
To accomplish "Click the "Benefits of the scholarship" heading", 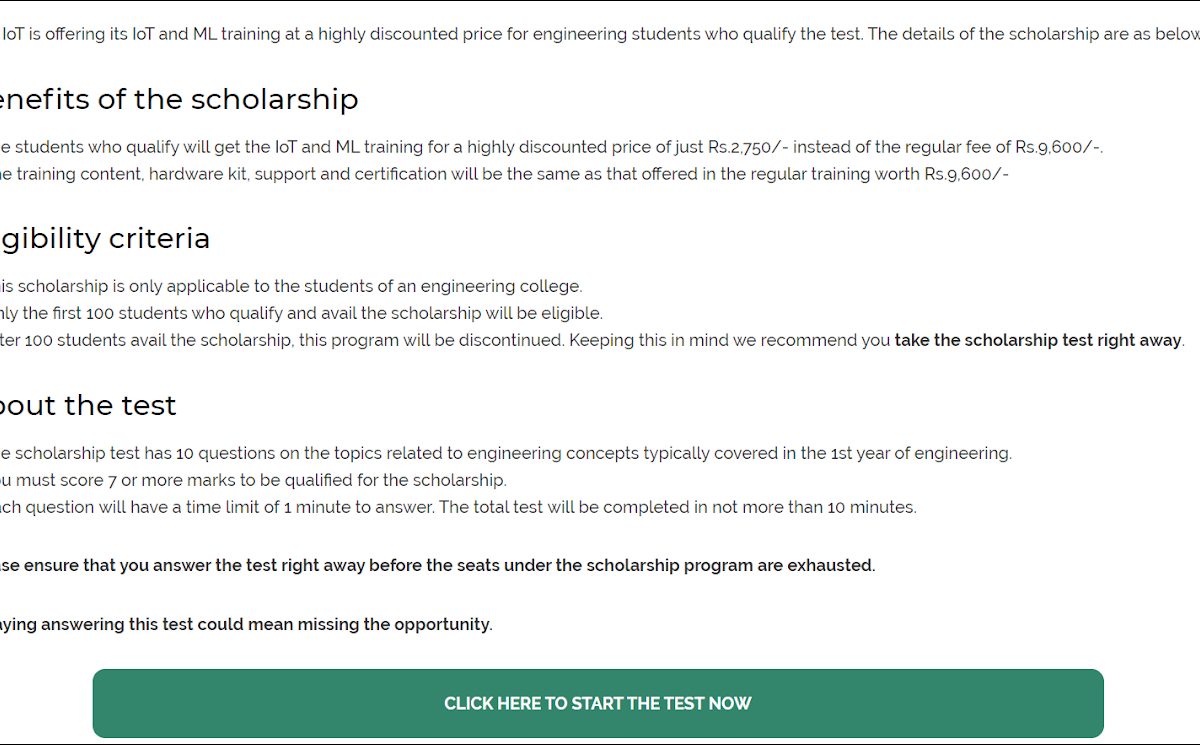I will pos(178,99).
